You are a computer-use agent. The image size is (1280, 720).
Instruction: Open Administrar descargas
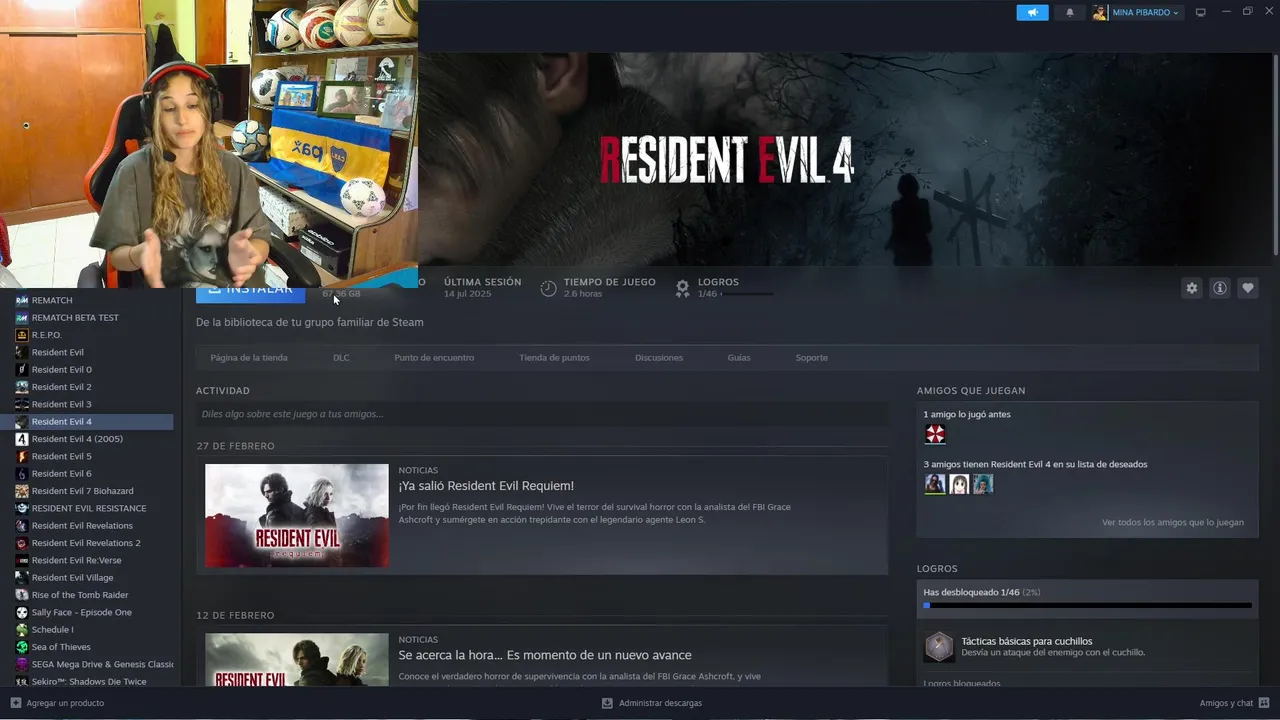(652, 703)
